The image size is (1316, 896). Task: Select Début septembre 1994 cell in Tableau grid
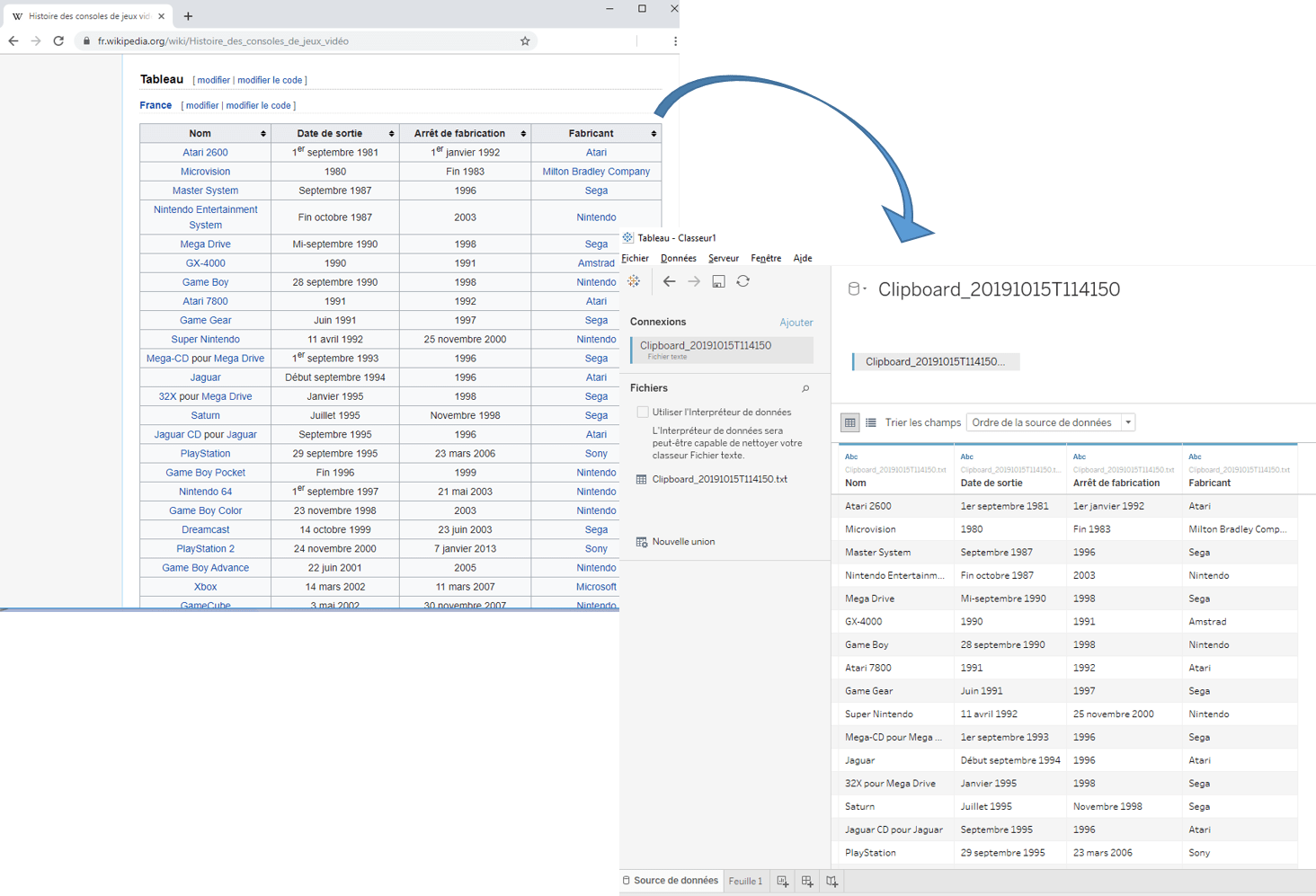(x=1010, y=760)
